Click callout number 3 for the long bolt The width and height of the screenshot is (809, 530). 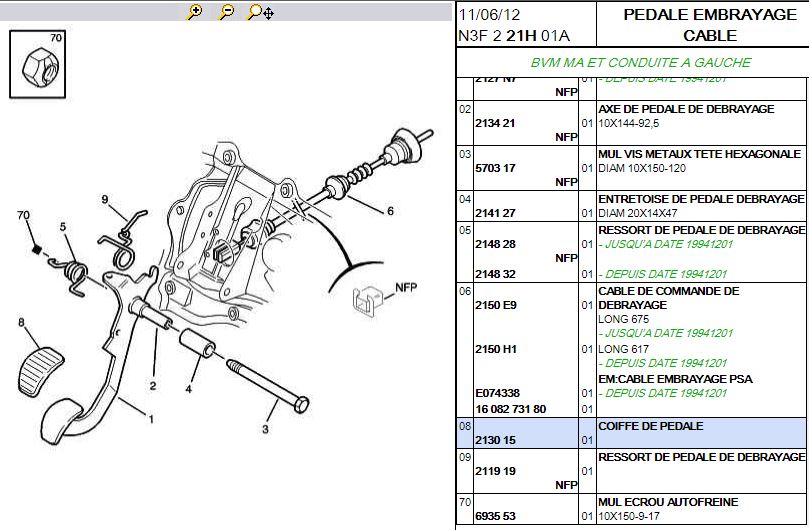[x=265, y=429]
